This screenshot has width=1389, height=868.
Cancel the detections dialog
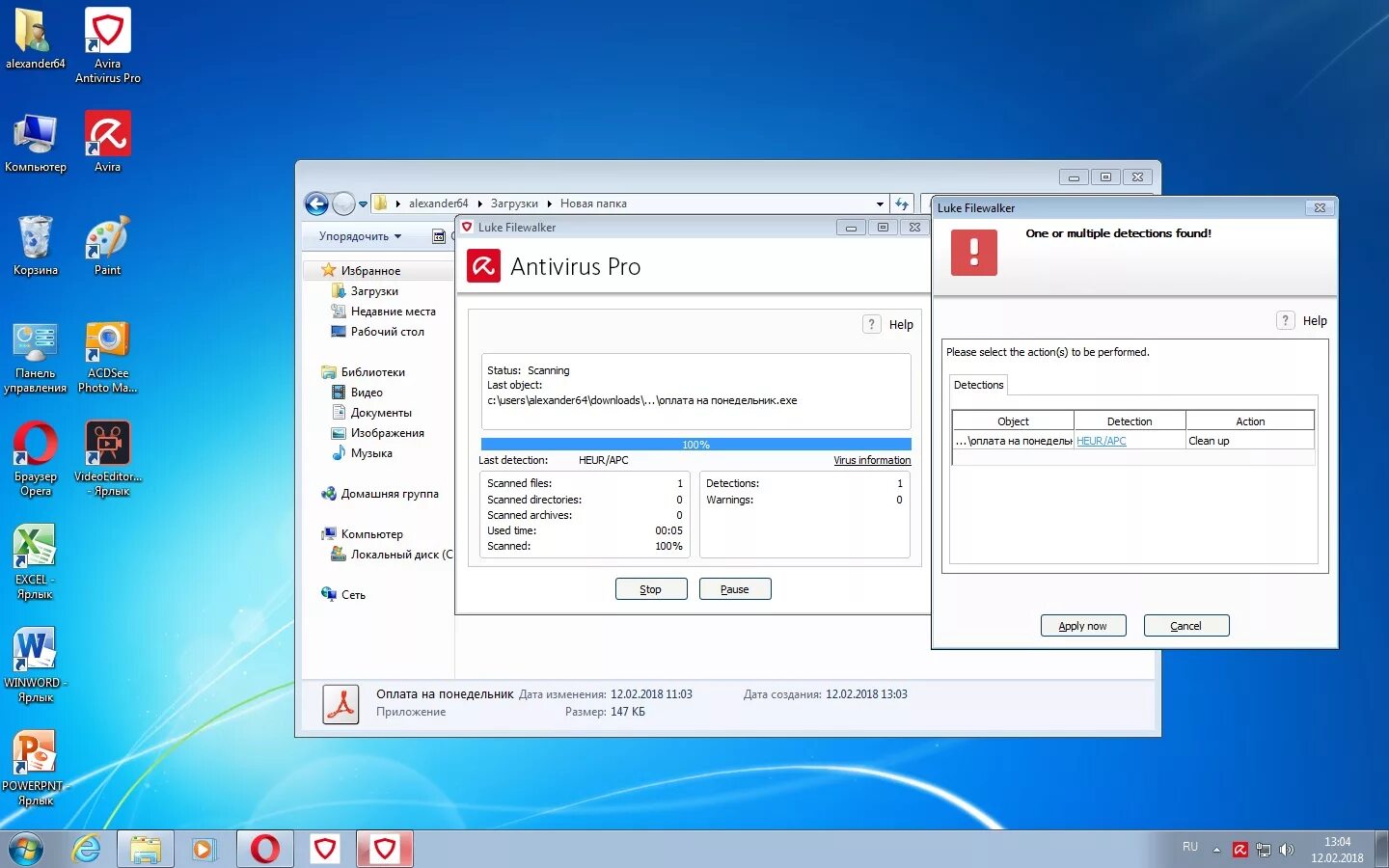pyautogui.click(x=1186, y=626)
